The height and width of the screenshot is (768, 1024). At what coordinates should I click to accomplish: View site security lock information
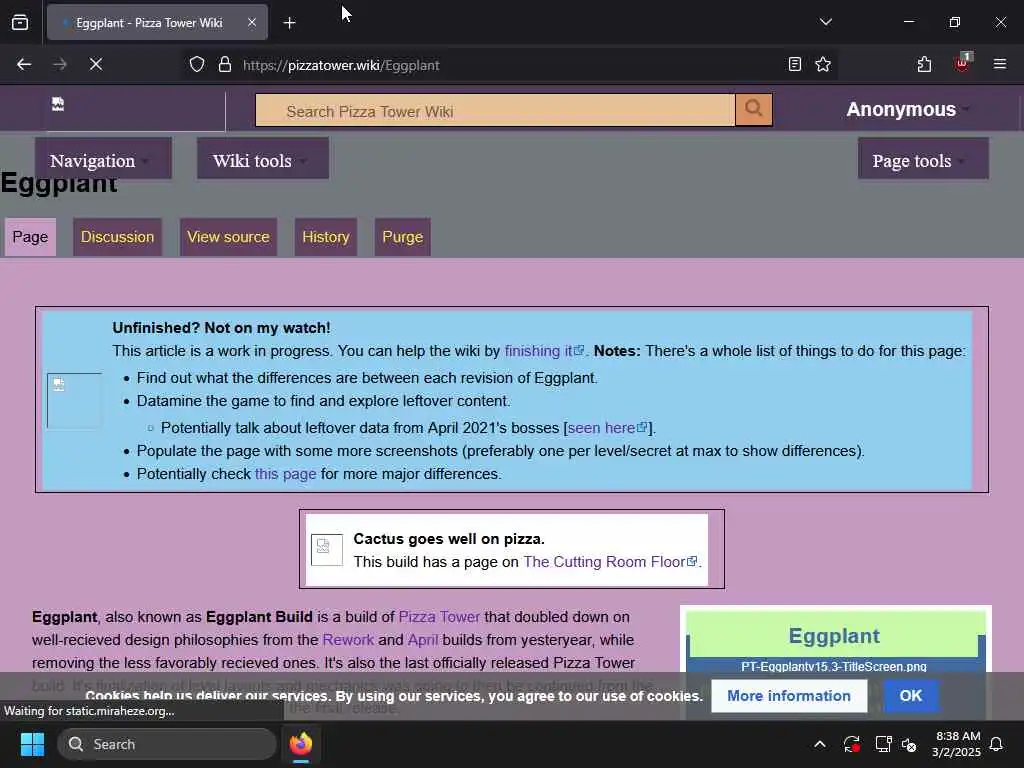coord(225,65)
